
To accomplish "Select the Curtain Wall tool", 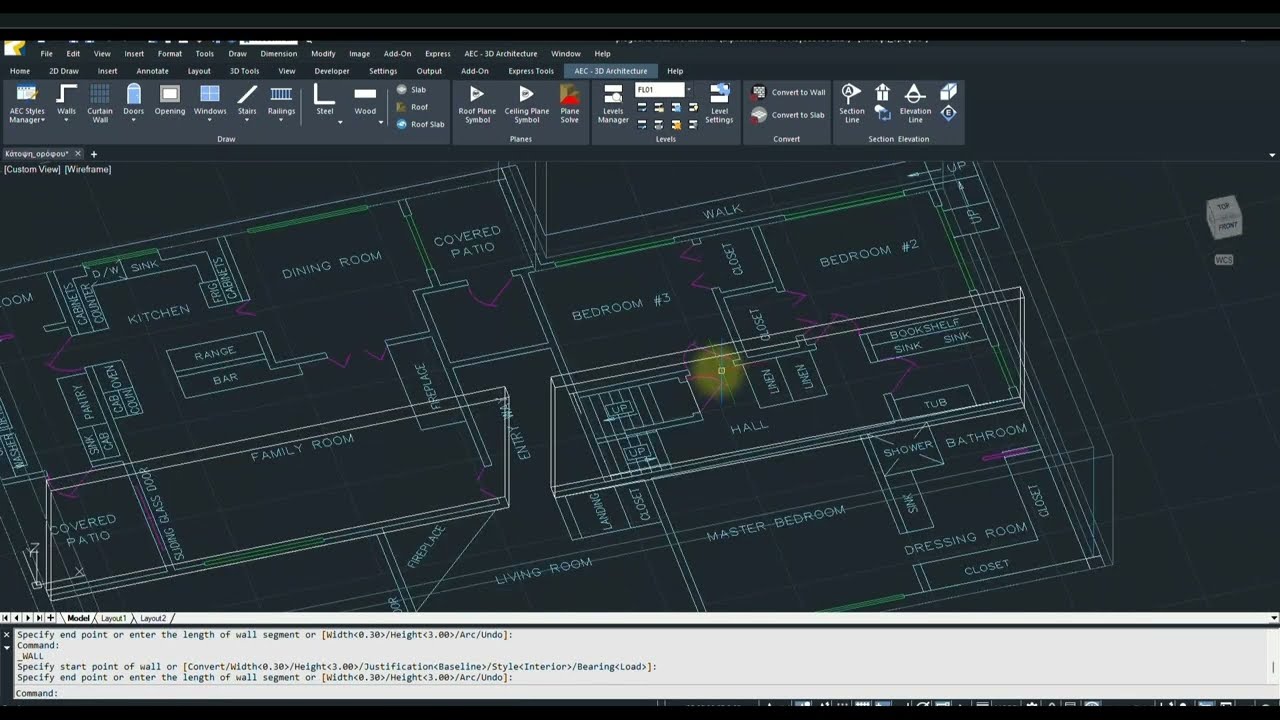I will coord(100,103).
